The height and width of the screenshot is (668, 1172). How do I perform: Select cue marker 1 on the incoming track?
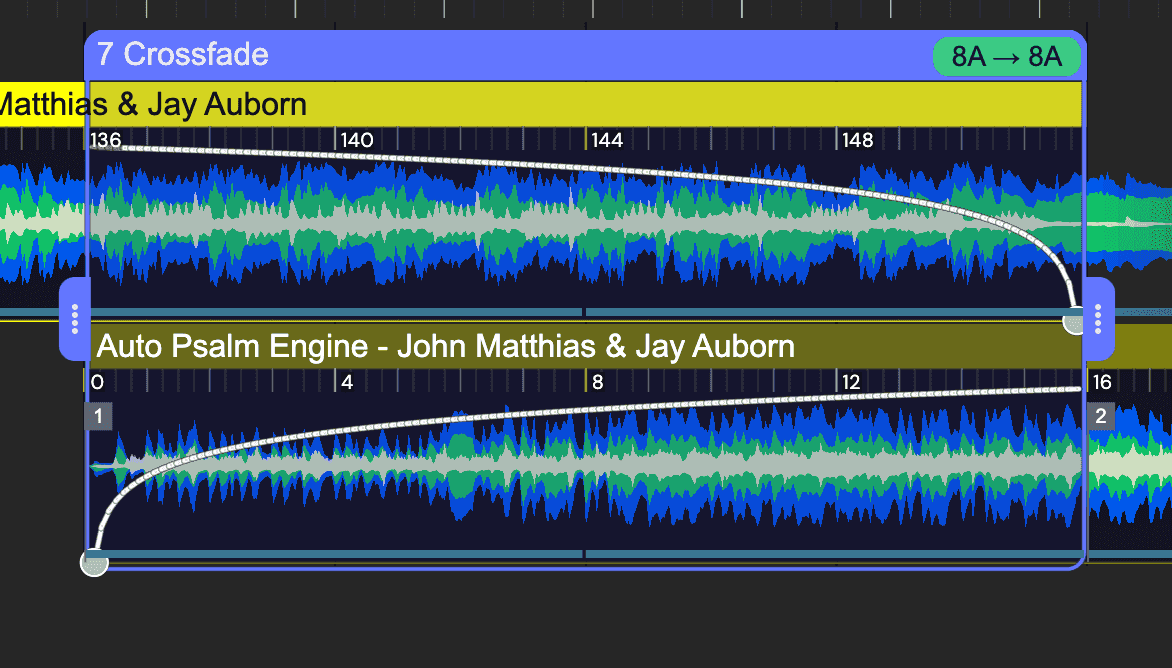click(98, 416)
